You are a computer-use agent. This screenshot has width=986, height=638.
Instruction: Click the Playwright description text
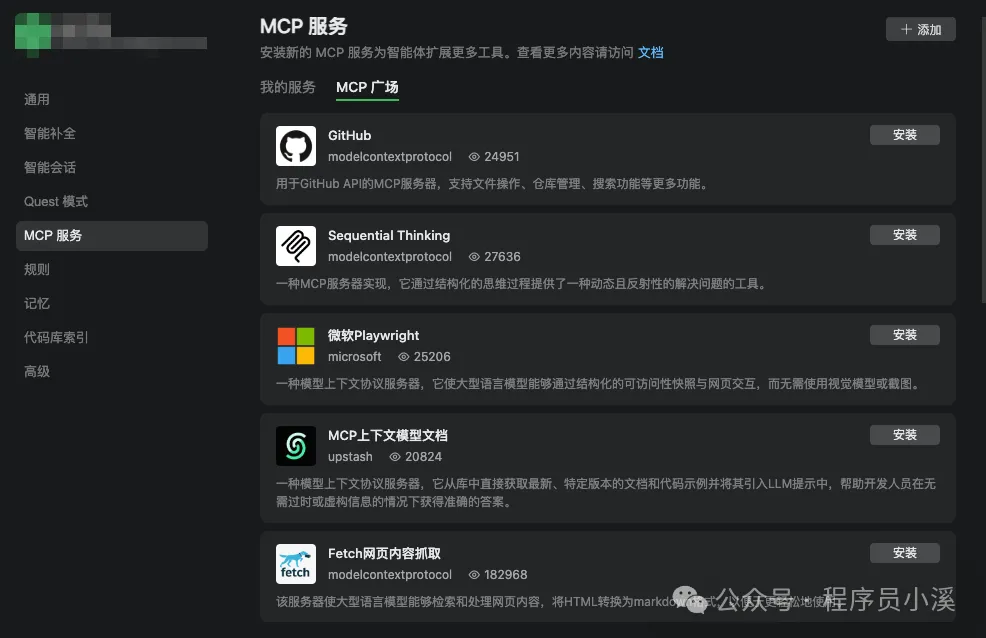tap(599, 383)
